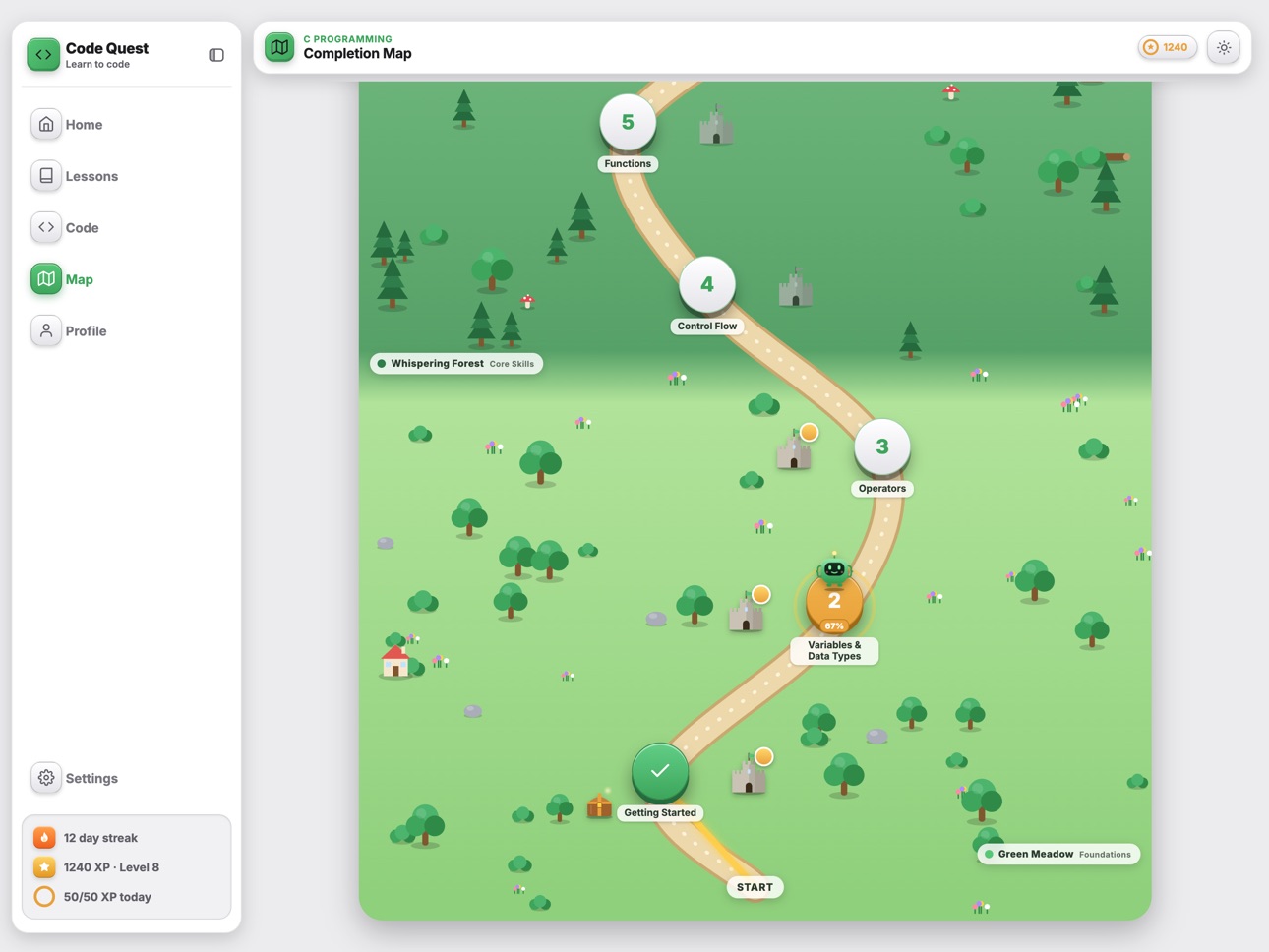Open the Profile page
Image resolution: width=1269 pixels, height=952 pixels.
(x=127, y=331)
